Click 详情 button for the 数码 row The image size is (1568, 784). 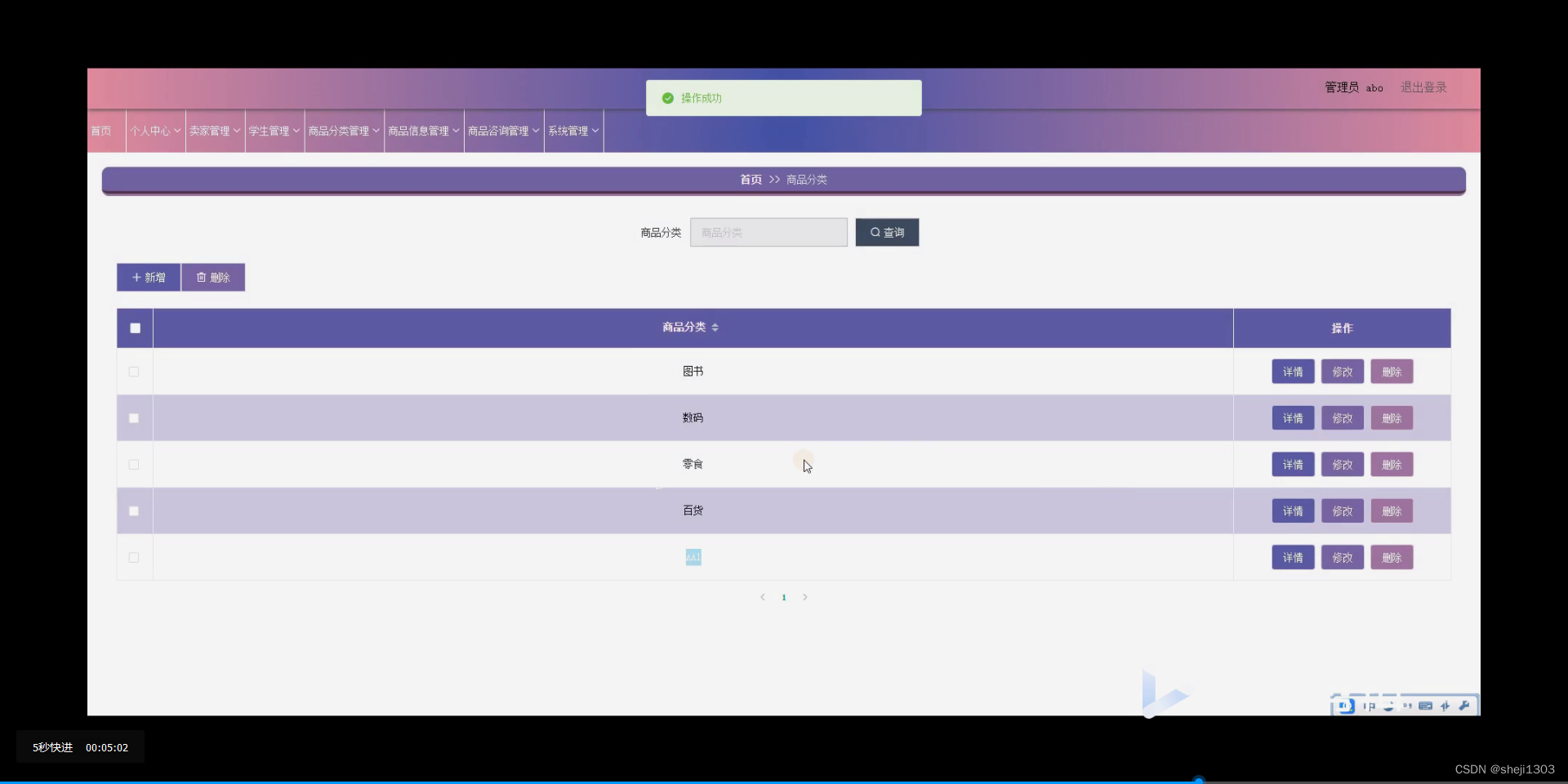click(1293, 417)
